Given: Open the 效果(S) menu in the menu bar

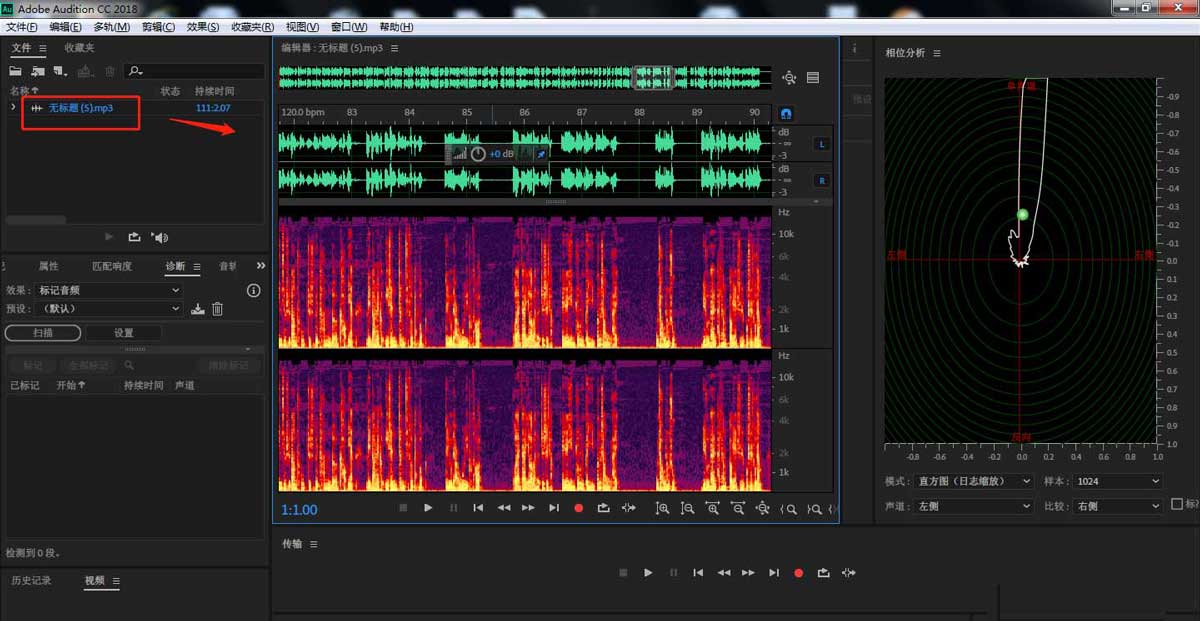Looking at the screenshot, I should [x=203, y=27].
